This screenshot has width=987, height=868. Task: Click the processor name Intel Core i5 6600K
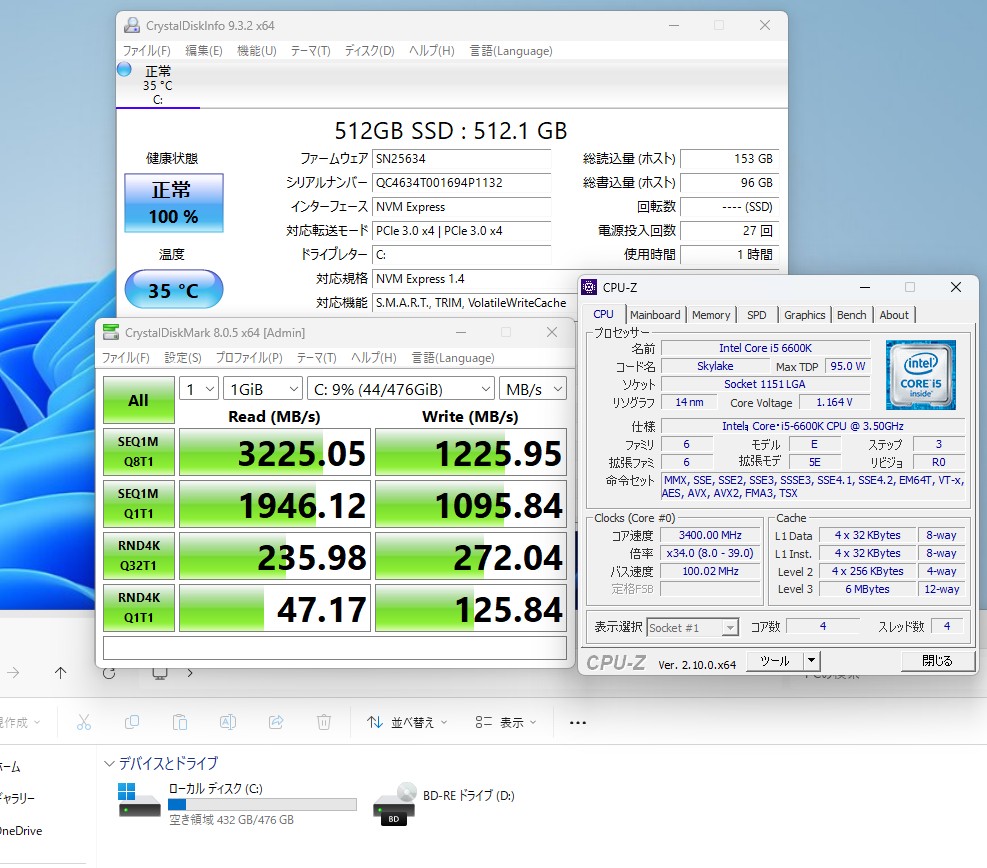[765, 348]
